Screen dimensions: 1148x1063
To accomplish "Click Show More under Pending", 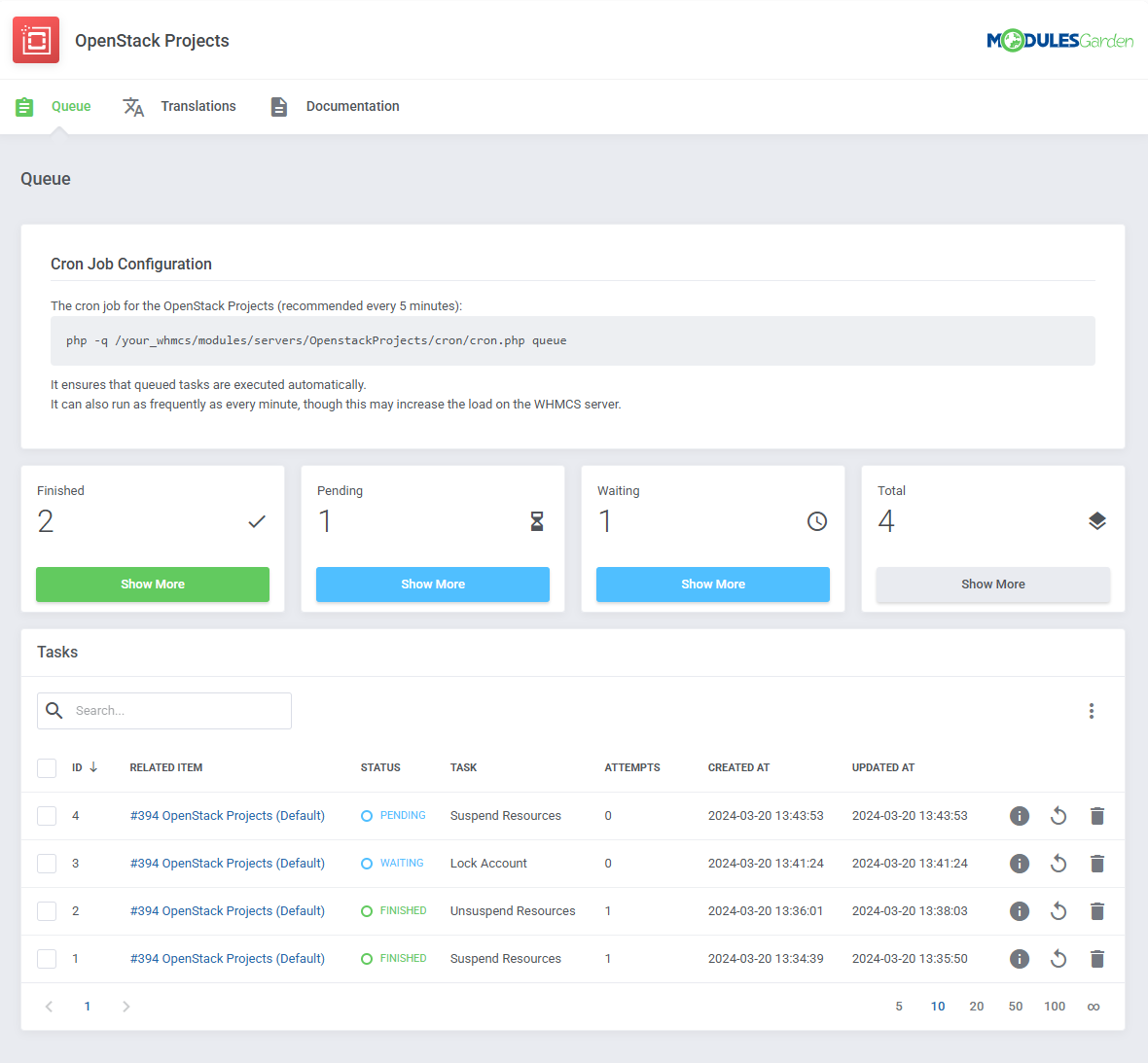I will (433, 585).
